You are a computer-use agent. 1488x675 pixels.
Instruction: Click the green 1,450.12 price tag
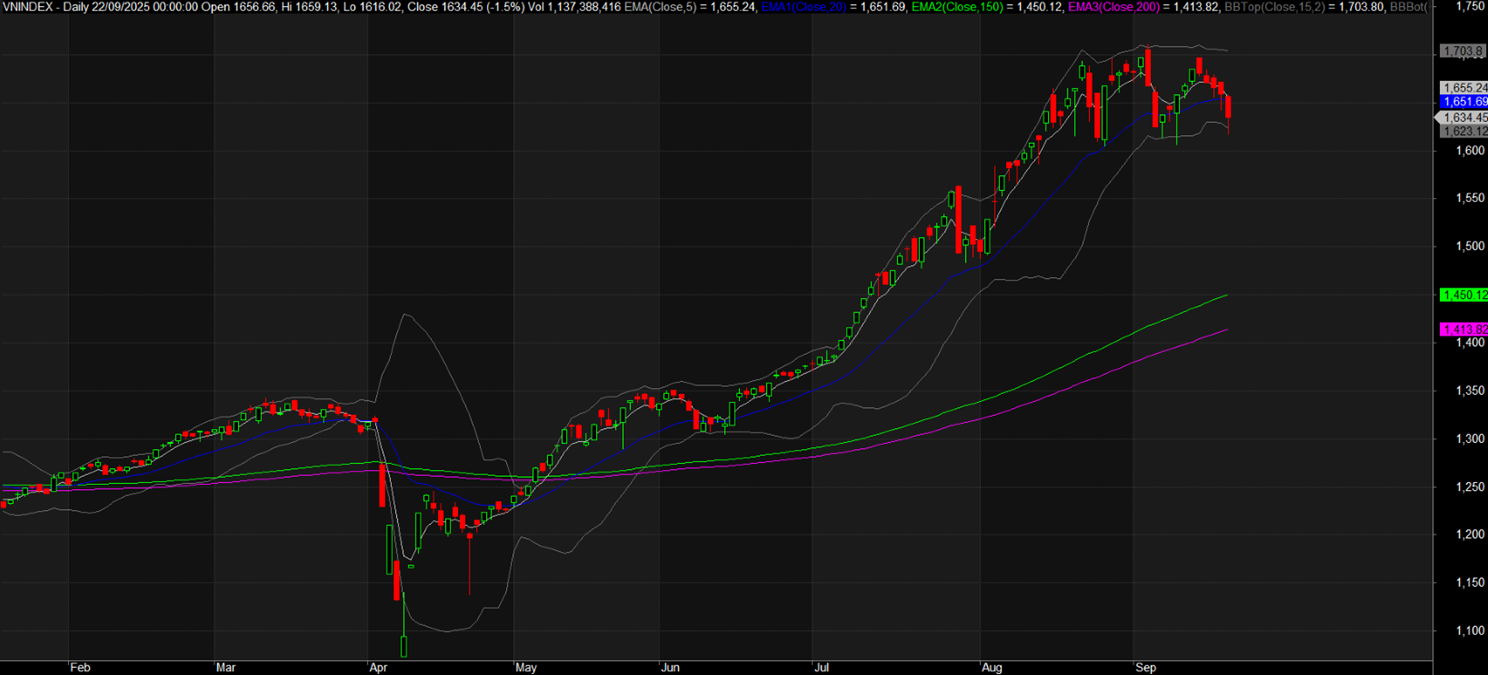pos(1463,295)
